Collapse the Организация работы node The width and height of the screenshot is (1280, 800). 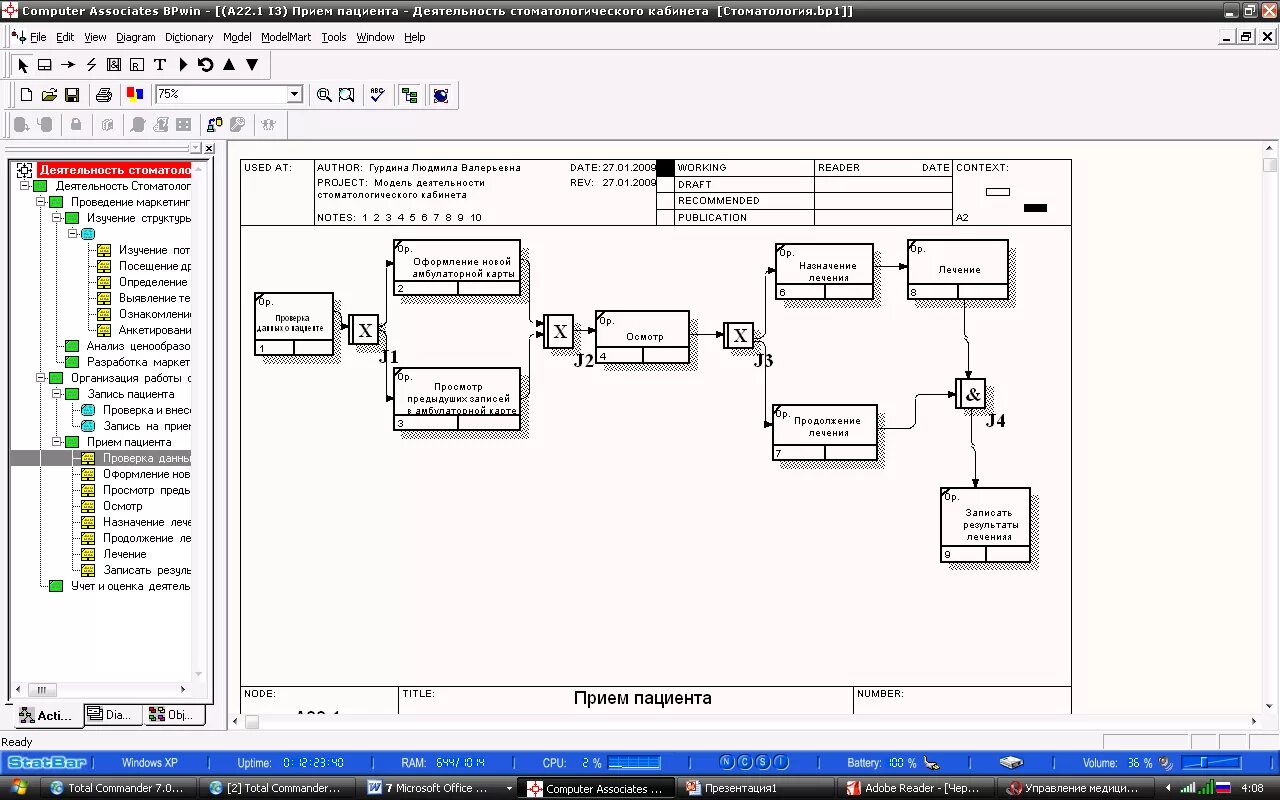click(x=40, y=378)
